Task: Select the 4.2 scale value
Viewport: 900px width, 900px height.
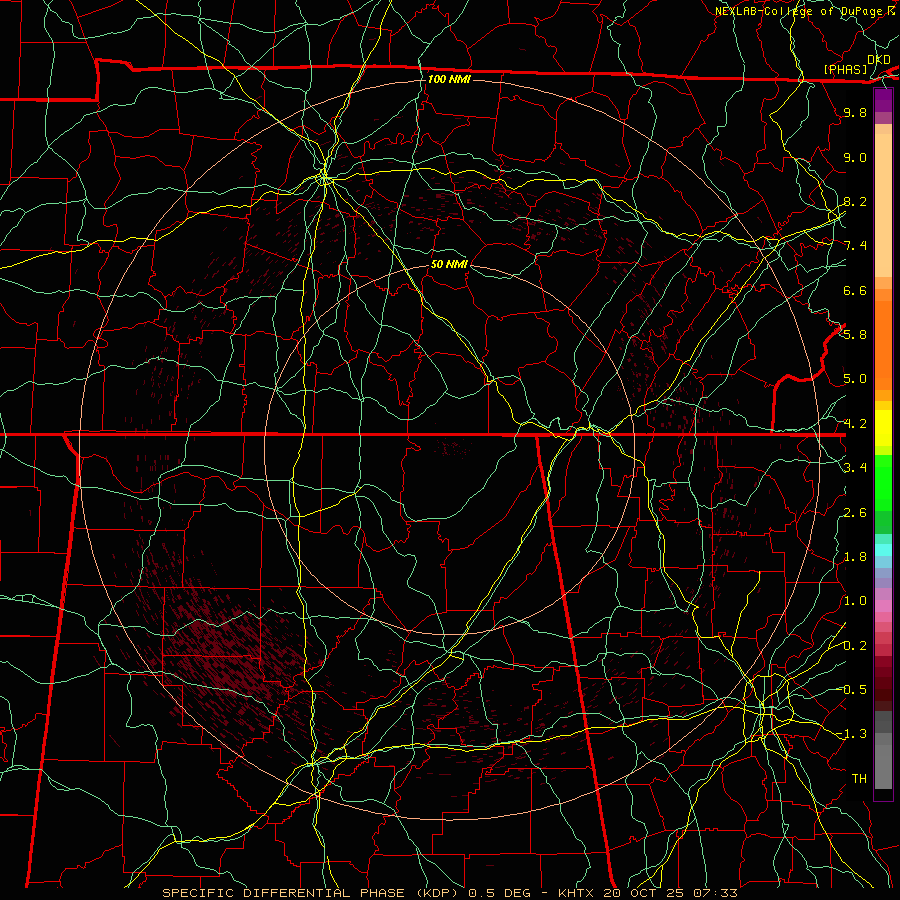Action: click(x=855, y=424)
